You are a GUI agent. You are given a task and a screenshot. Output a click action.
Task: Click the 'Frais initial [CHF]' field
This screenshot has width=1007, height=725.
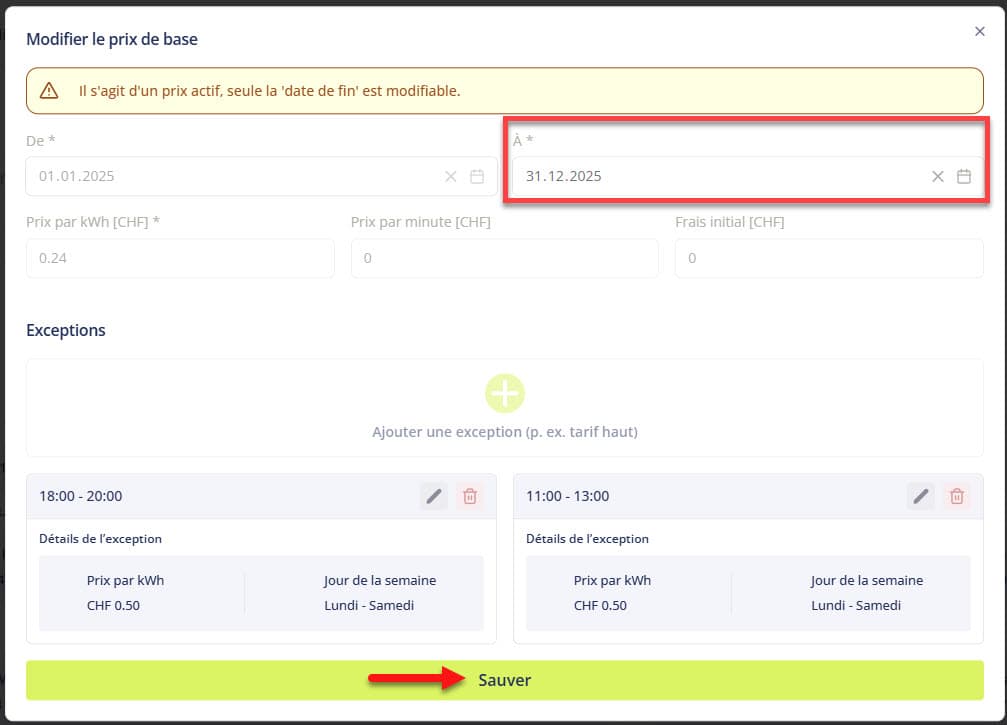click(828, 258)
